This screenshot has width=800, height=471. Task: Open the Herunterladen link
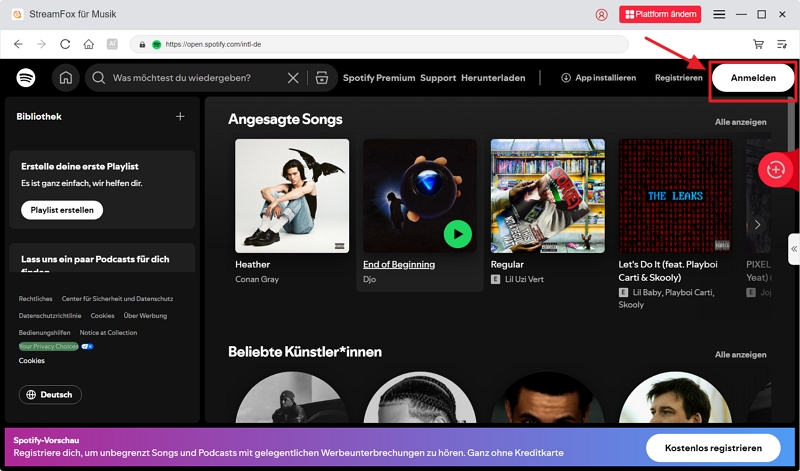tap(493, 78)
